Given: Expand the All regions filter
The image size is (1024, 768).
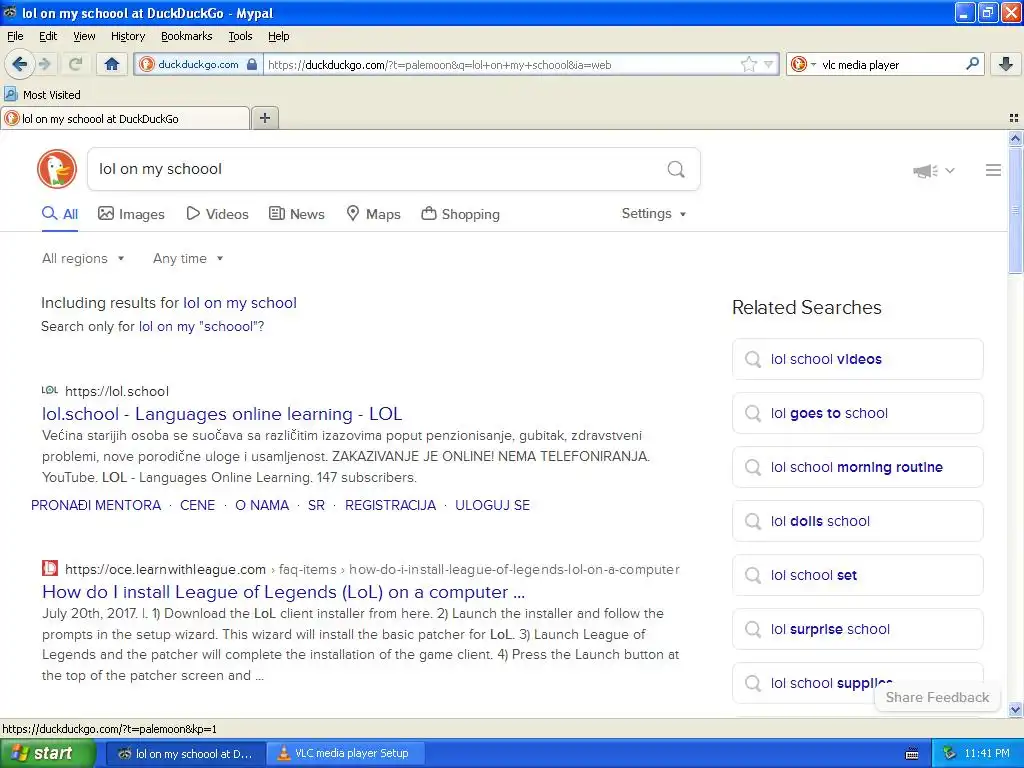Looking at the screenshot, I should pos(83,259).
